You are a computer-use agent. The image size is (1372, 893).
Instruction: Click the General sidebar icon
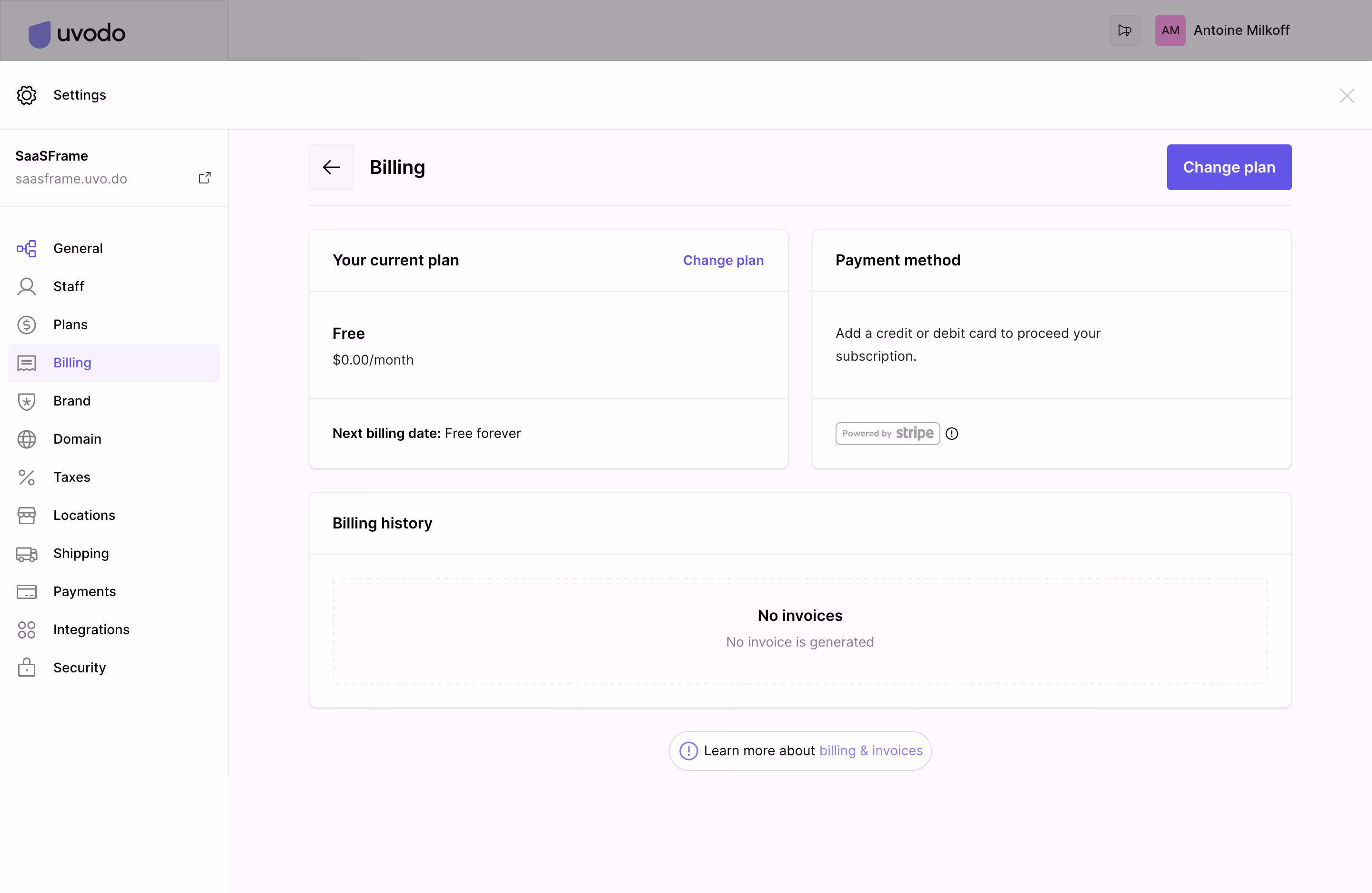pyautogui.click(x=27, y=248)
